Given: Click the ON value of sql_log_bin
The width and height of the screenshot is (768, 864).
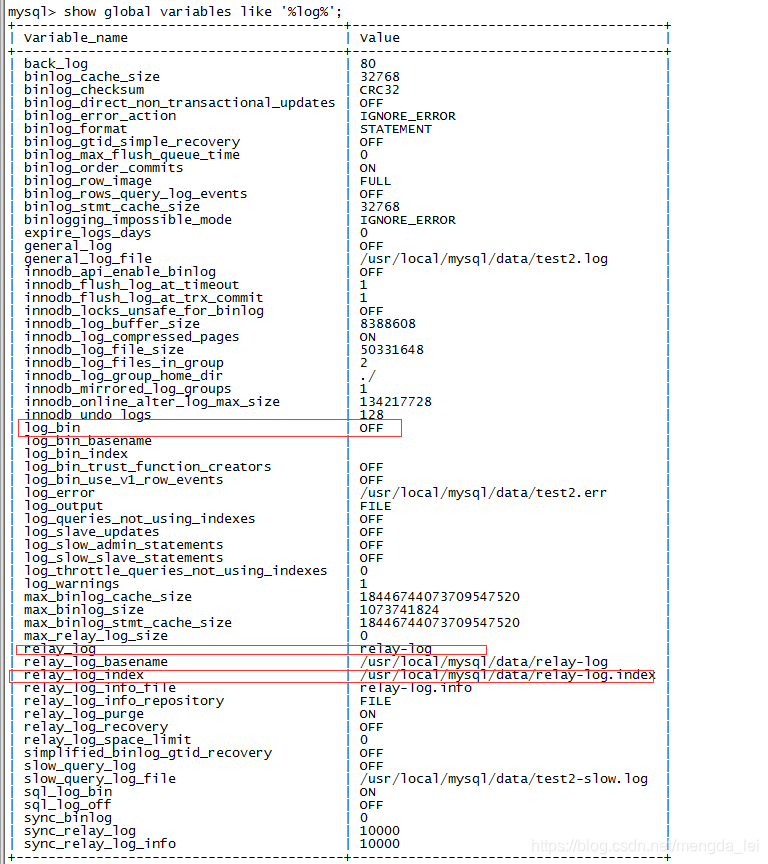Looking at the screenshot, I should tap(367, 792).
